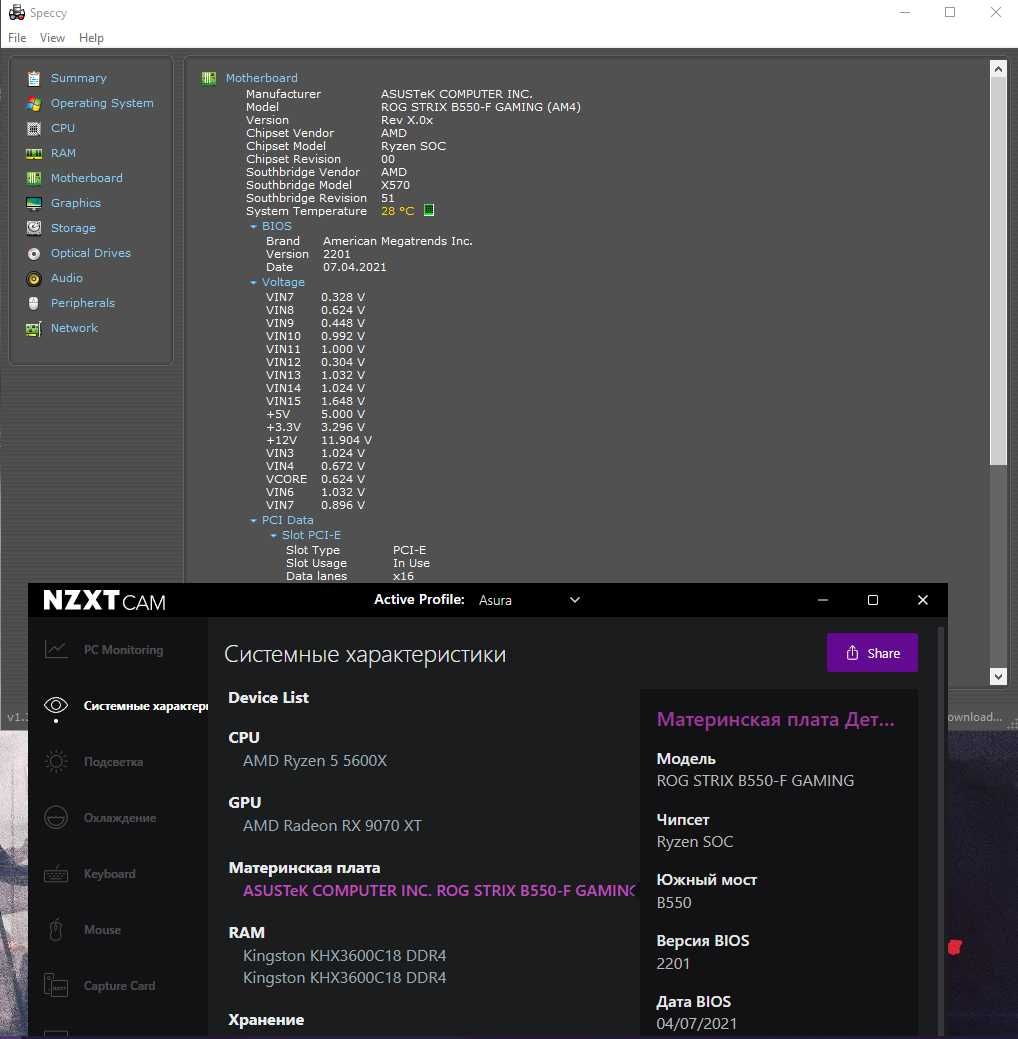Click the Summary clipboard icon in Speccy
This screenshot has width=1018, height=1039.
34,79
